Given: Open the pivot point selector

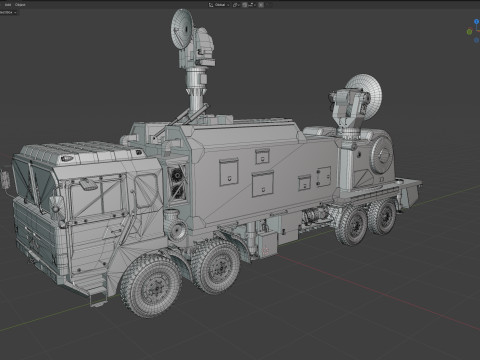Looking at the screenshot, I should pyautogui.click(x=236, y=5).
